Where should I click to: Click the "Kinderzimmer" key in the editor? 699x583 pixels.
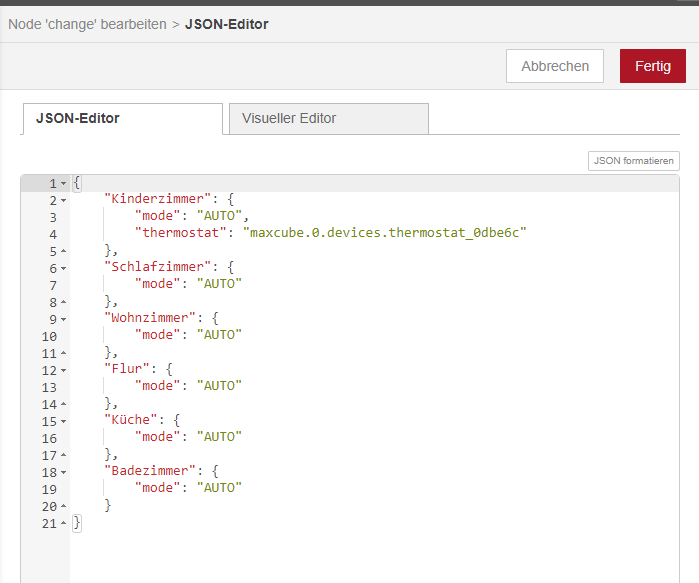[157, 199]
